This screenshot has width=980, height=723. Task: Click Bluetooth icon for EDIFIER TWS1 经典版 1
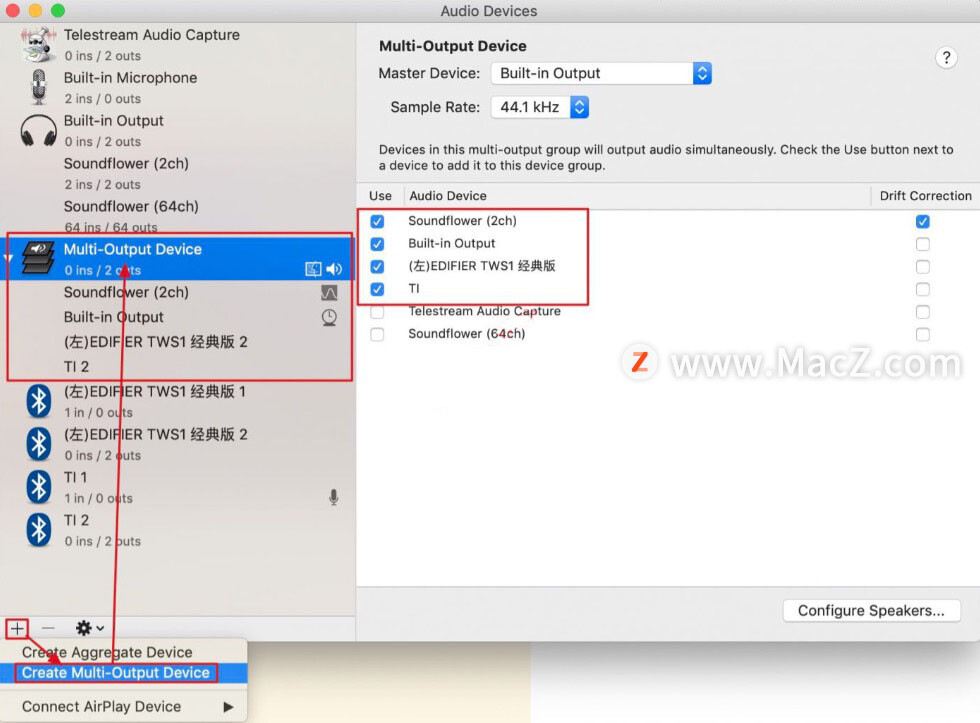38,401
